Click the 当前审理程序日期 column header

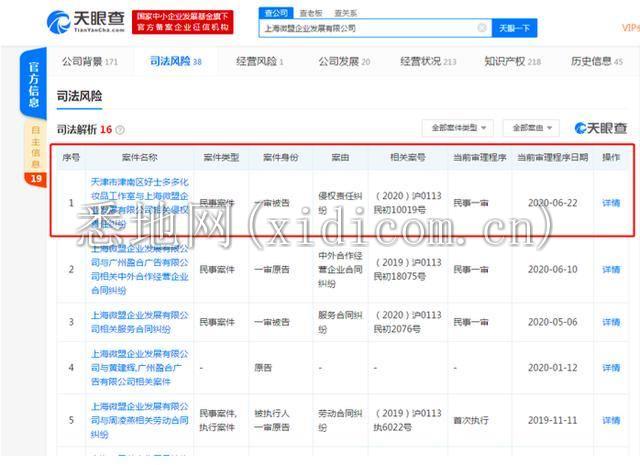click(553, 157)
